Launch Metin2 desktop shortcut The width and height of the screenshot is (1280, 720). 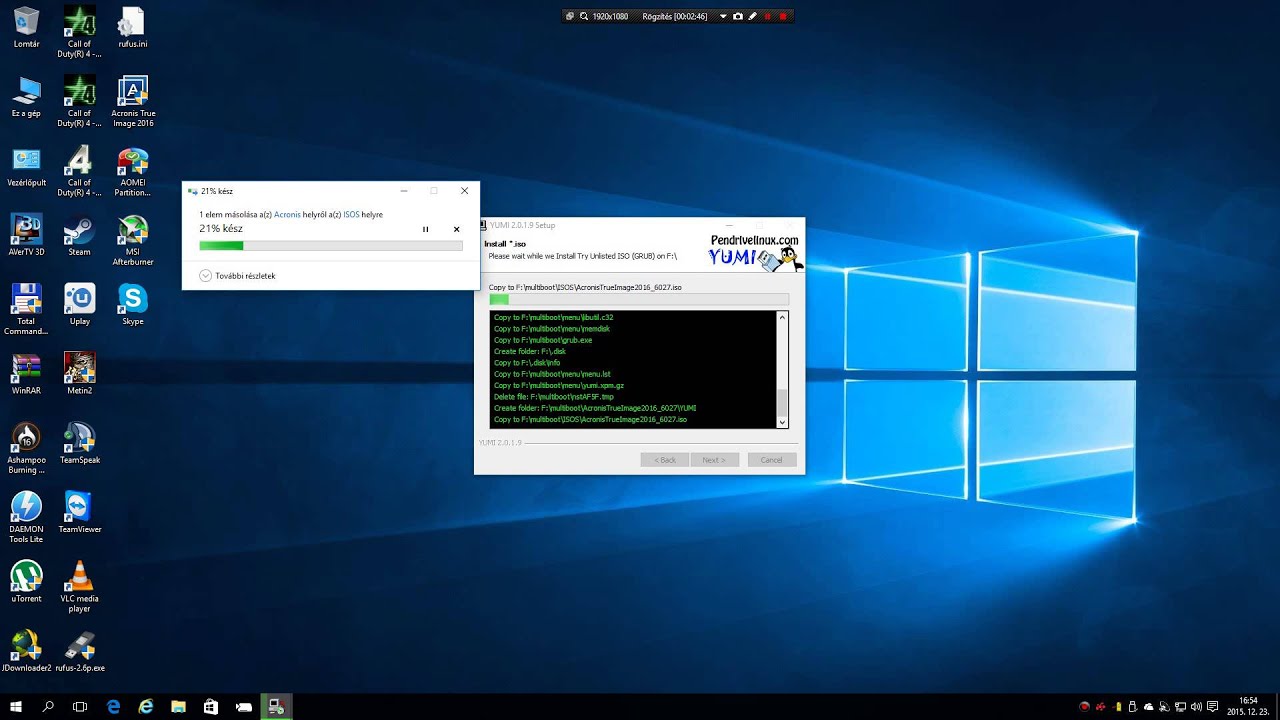tap(79, 374)
